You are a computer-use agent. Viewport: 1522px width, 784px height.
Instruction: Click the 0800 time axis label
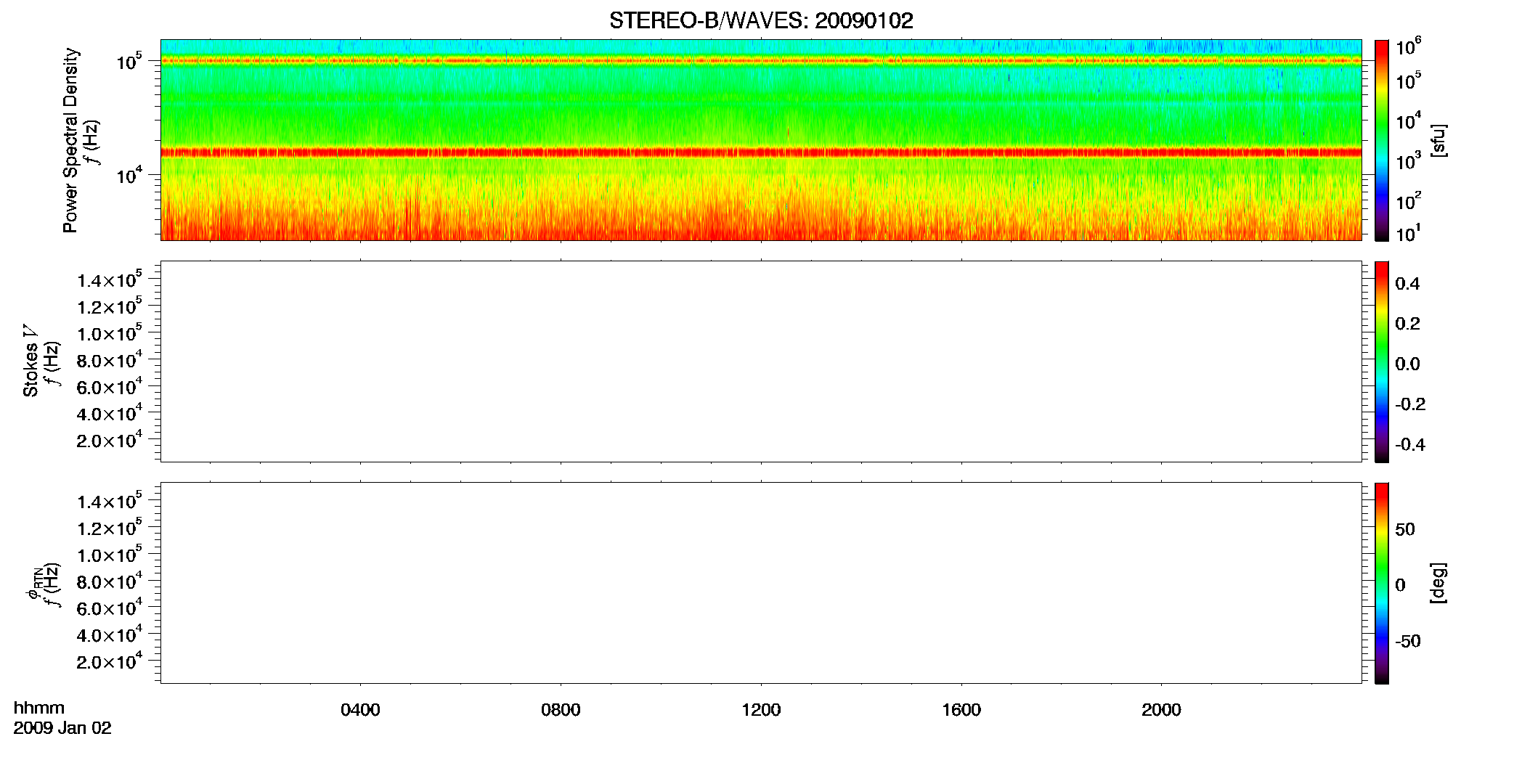[561, 710]
